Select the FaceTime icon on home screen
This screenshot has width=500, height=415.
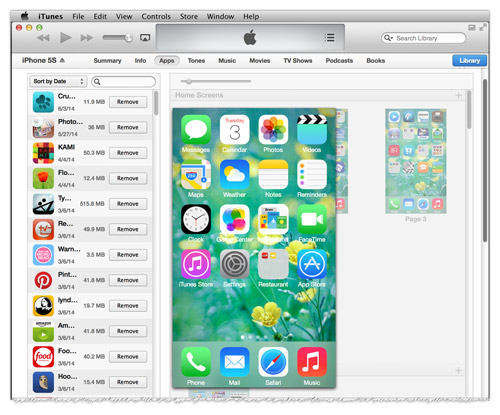pyautogui.click(x=312, y=219)
